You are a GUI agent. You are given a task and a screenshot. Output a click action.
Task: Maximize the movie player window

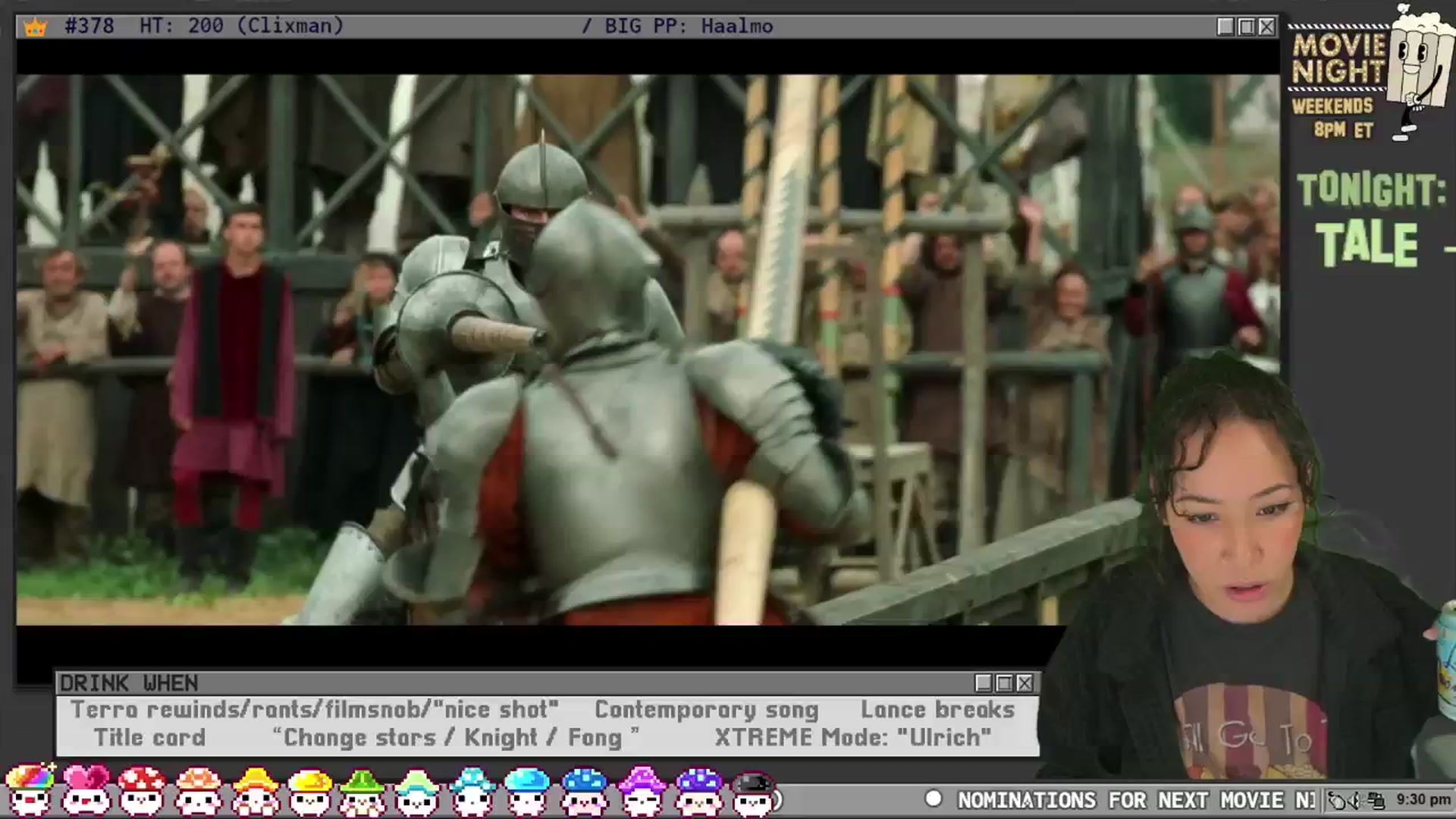click(x=1246, y=27)
